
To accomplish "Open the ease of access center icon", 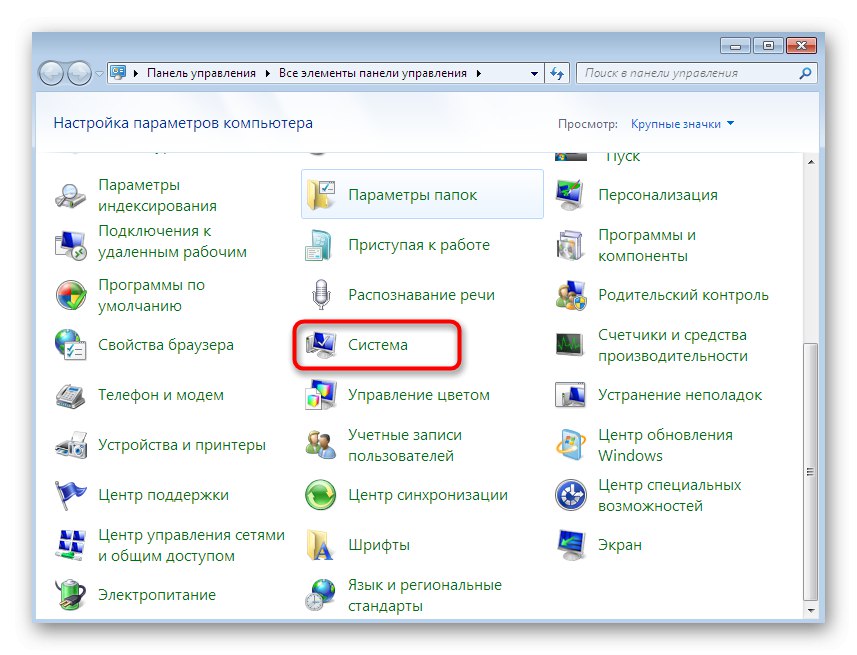I will coord(571,495).
